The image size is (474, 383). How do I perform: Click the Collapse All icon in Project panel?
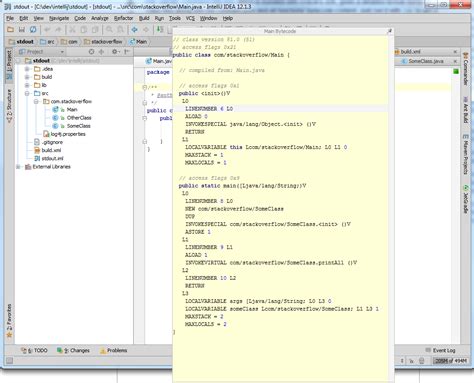101,52
